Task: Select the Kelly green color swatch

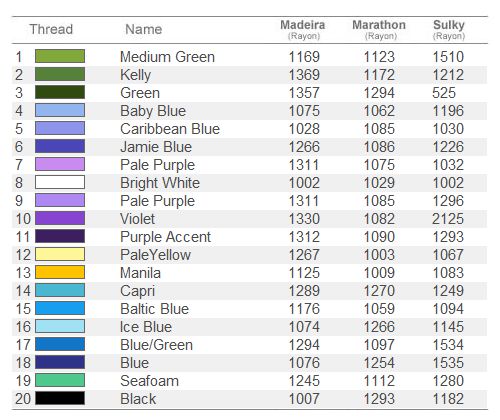Action: tap(60, 74)
